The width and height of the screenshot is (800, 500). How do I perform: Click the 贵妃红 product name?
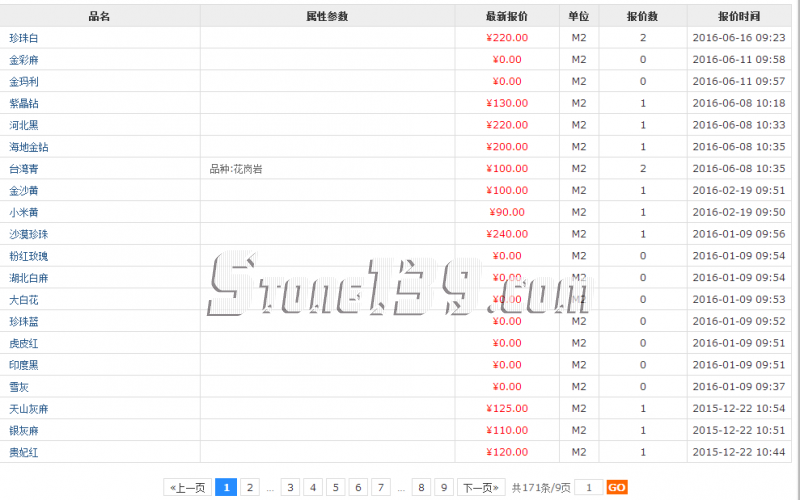pyautogui.click(x=24, y=452)
